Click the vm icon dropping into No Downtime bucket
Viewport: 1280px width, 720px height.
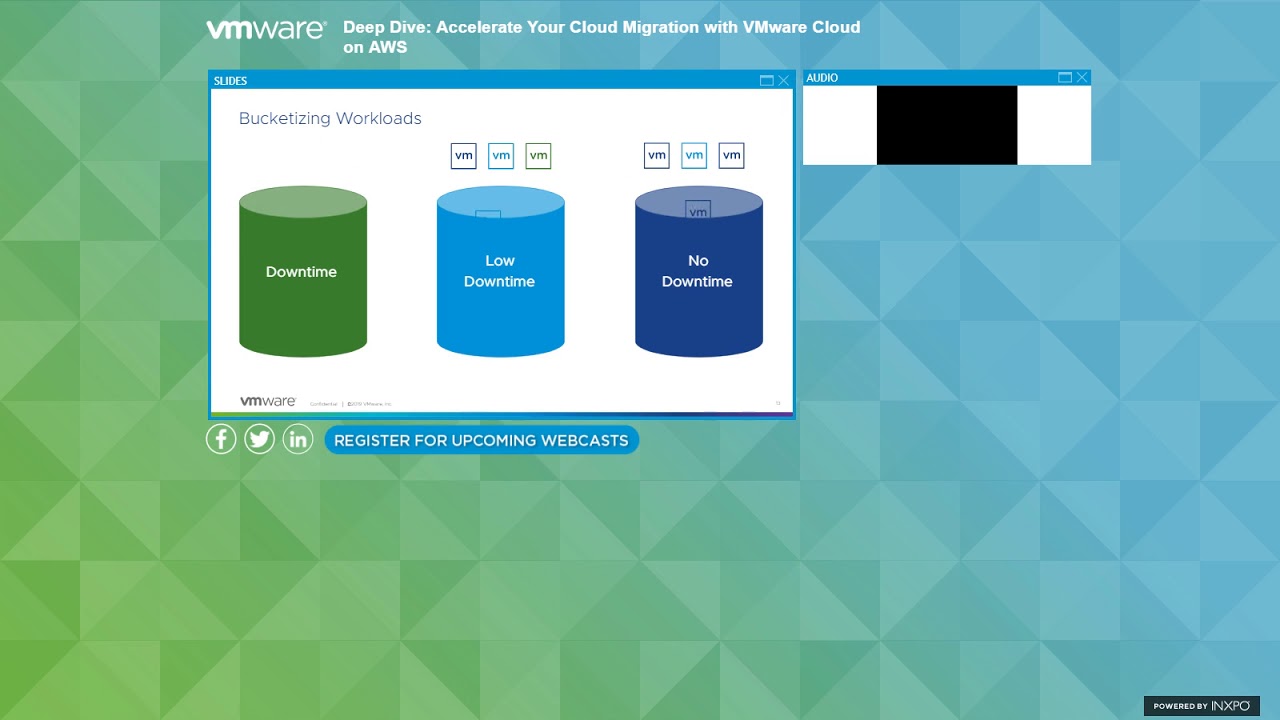698,209
